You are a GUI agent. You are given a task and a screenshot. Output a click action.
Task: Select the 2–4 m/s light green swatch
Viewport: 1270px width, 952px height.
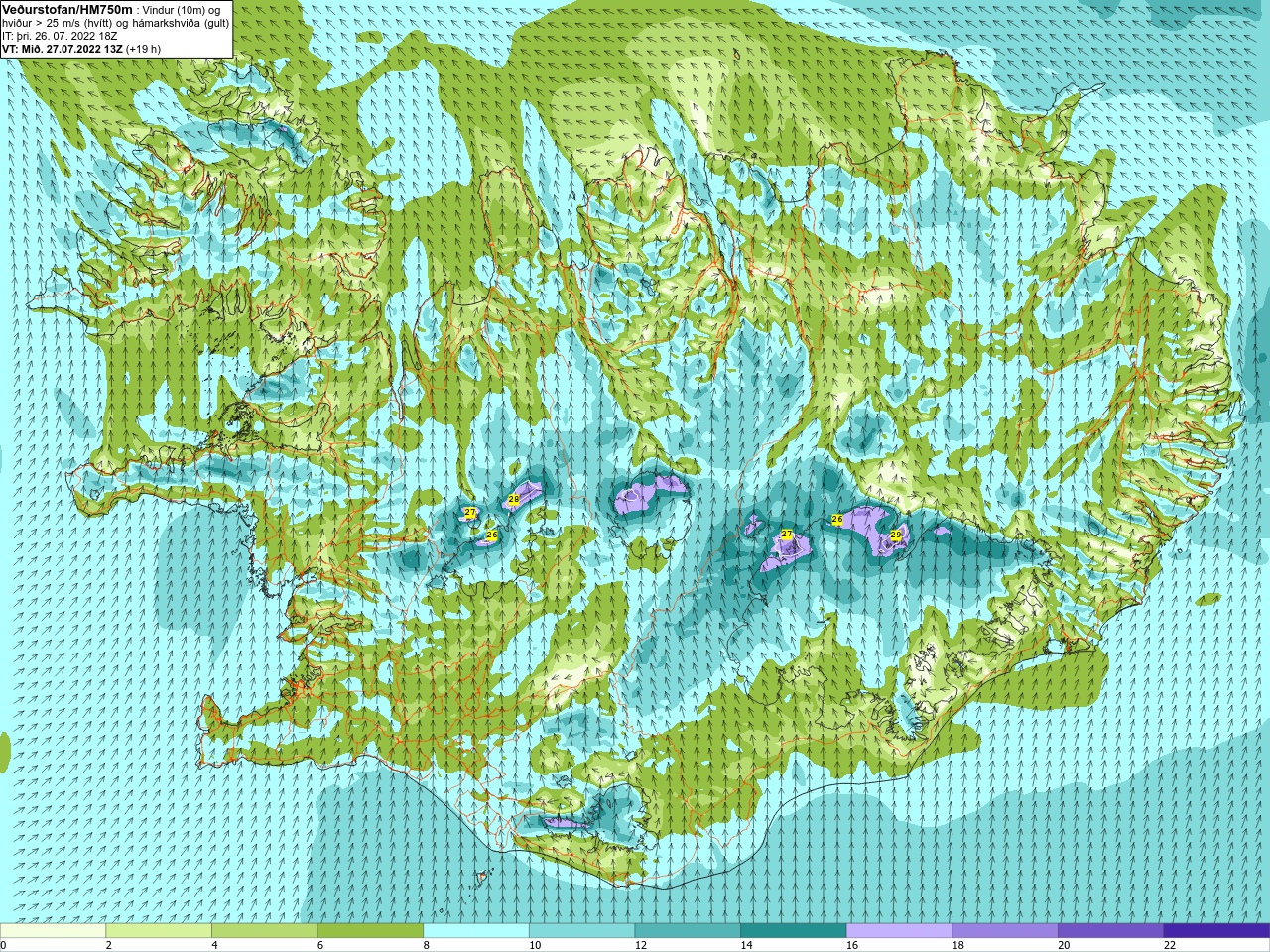pyautogui.click(x=159, y=931)
